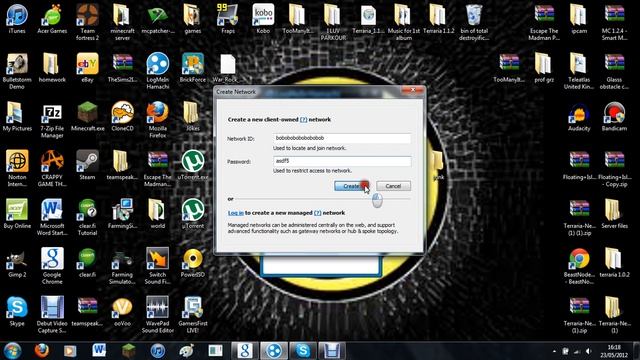The width and height of the screenshot is (640, 360).
Task: Select the Team Fortress 2 desktop icon
Action: [x=87, y=22]
